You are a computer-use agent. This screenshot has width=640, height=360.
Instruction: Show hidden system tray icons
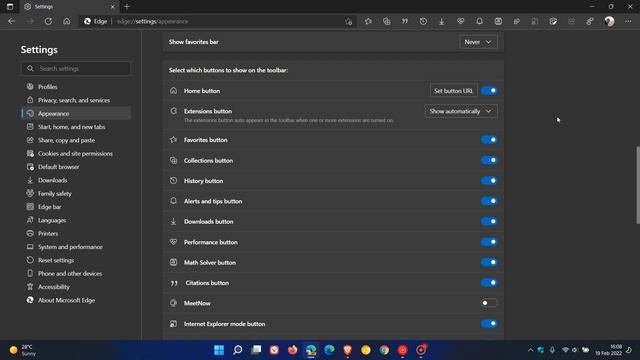pos(530,350)
